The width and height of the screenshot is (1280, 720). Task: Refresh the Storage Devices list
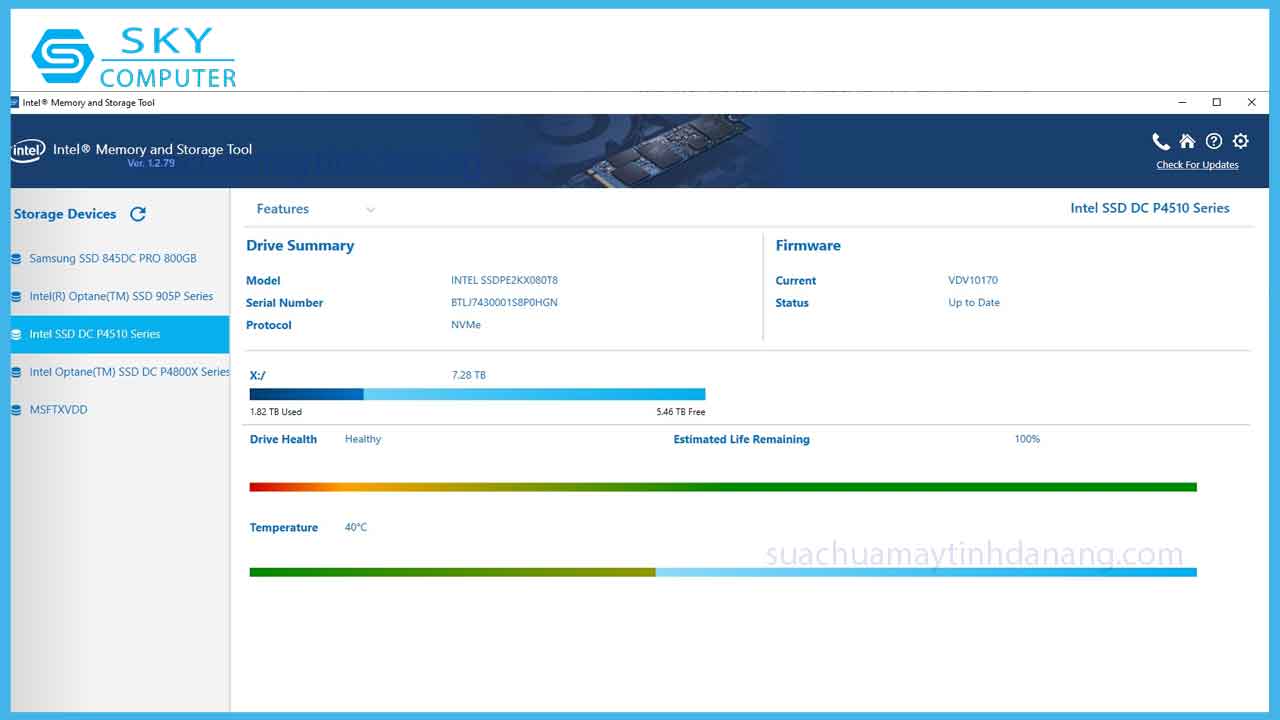click(x=138, y=214)
